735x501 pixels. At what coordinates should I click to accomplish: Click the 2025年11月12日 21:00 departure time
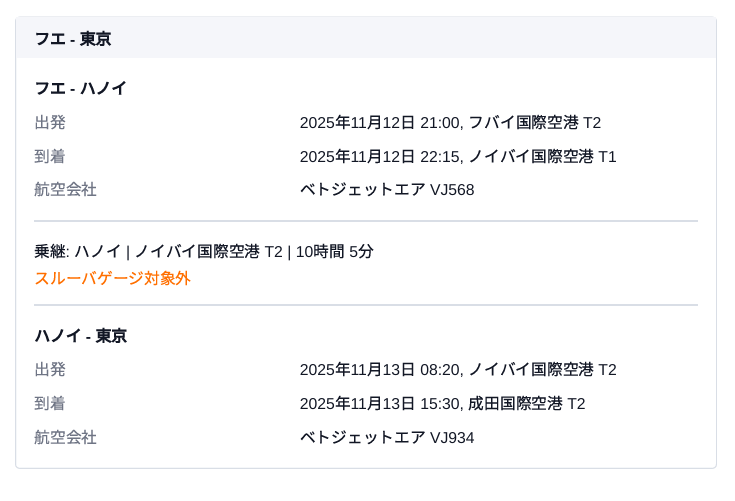380,123
